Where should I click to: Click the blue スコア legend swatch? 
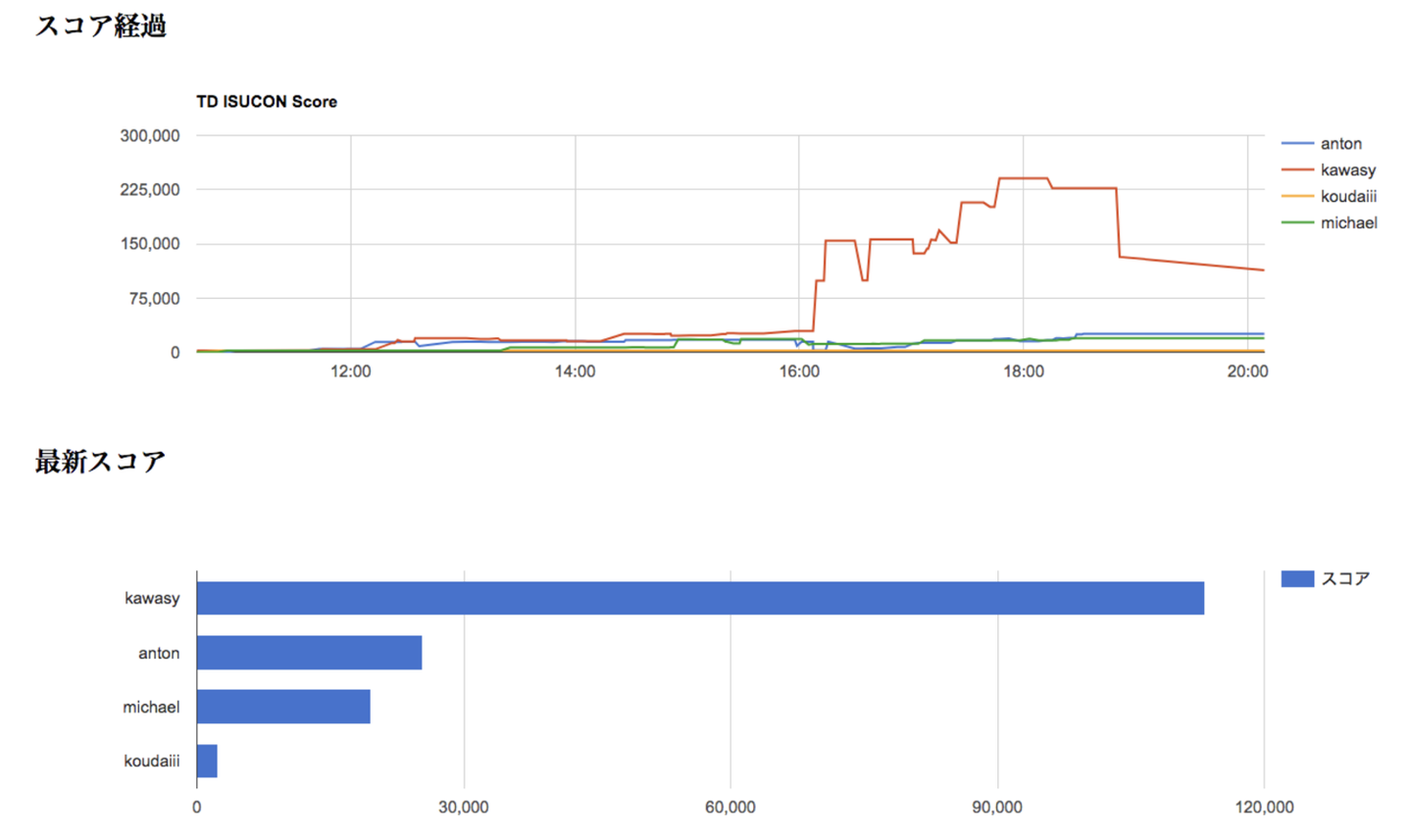pyautogui.click(x=1297, y=578)
